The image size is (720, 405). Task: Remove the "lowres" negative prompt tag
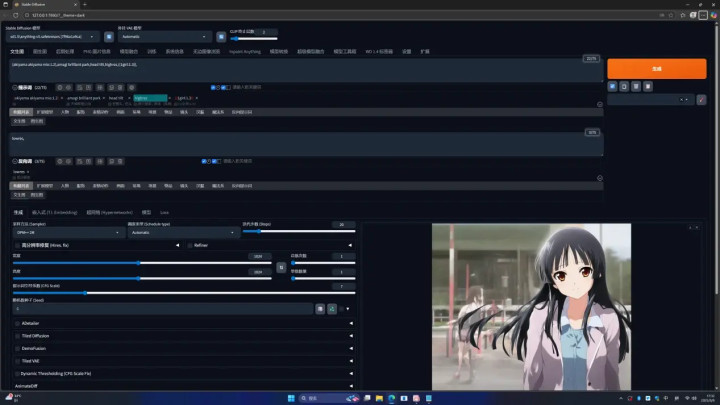28,172
